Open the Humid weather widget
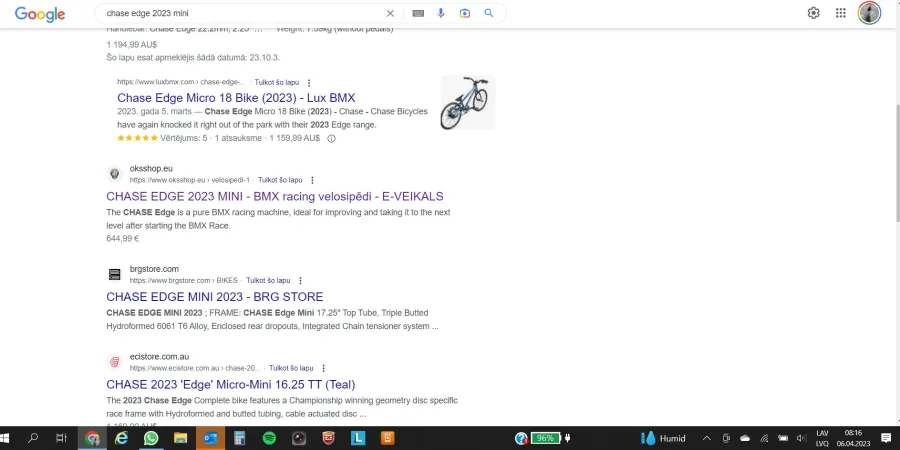 pyautogui.click(x=664, y=439)
